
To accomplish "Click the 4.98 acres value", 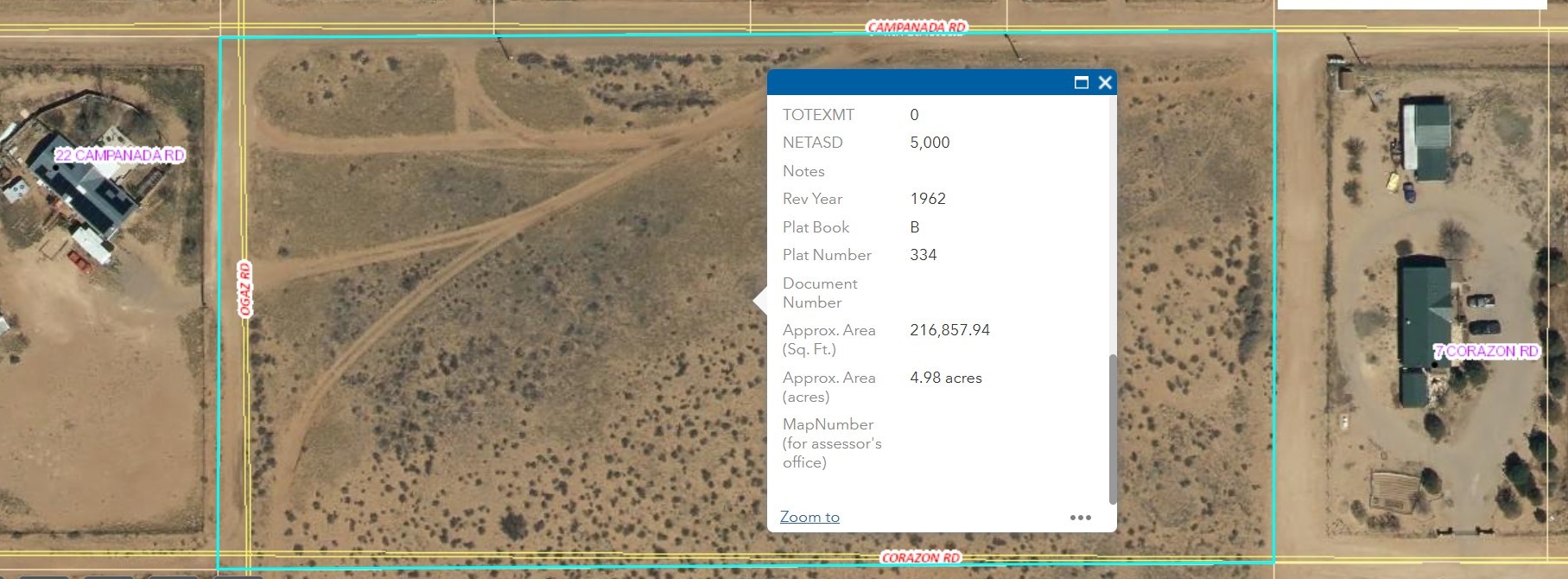I will (945, 378).
